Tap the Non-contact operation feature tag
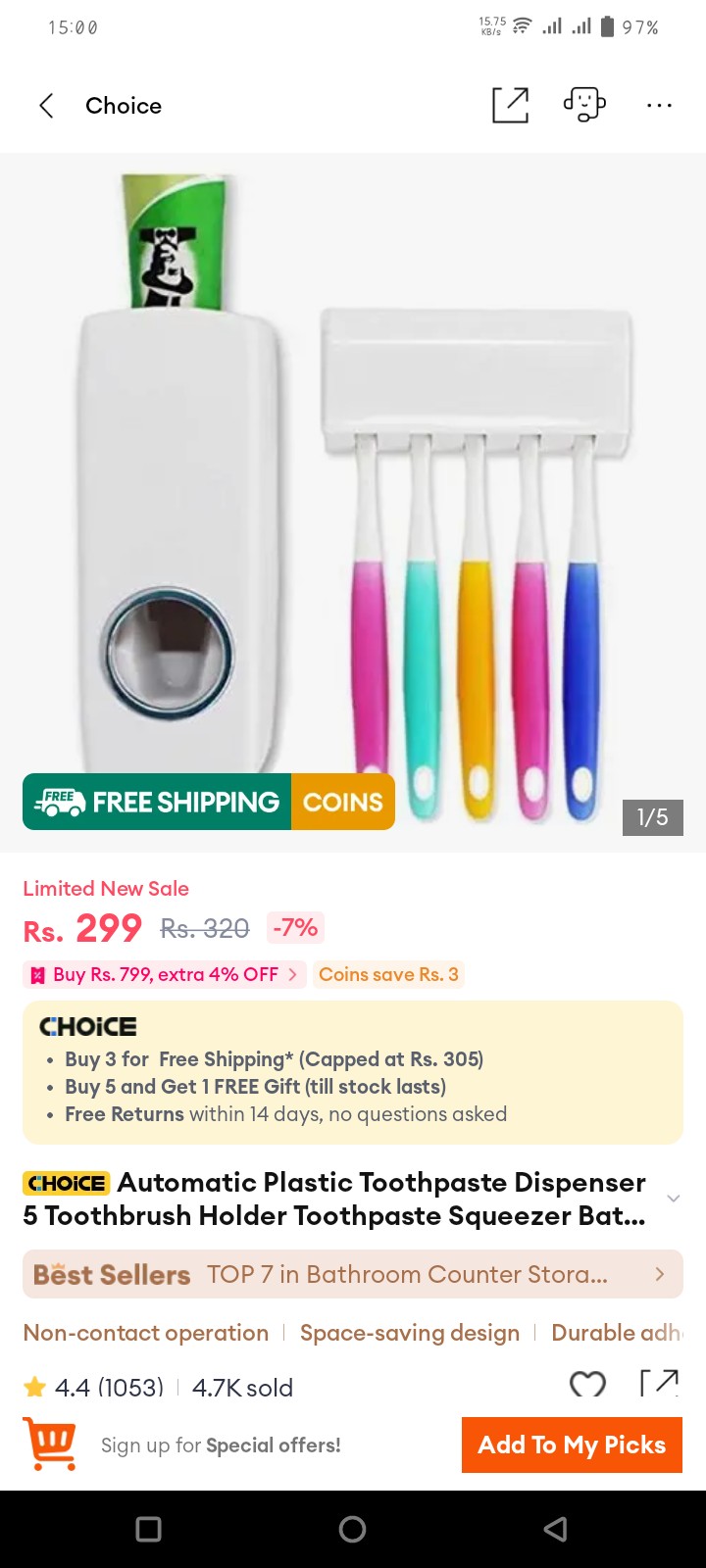706x1568 pixels. (146, 1333)
